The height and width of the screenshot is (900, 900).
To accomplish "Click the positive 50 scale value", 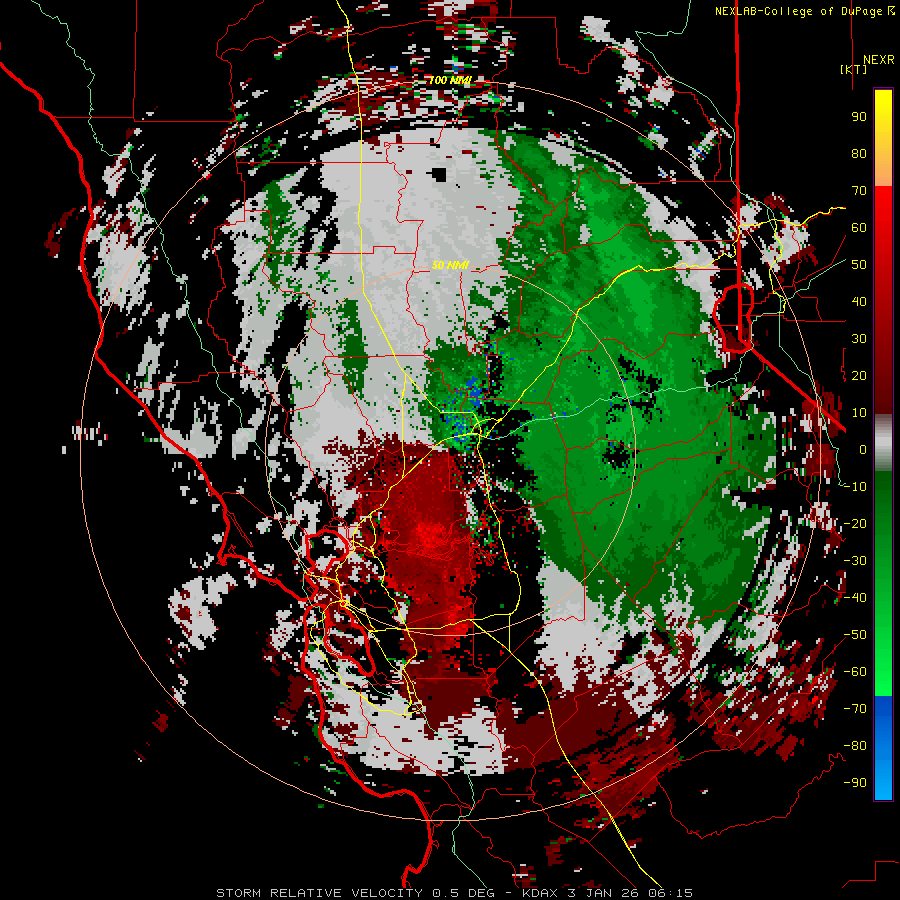I will (x=859, y=265).
